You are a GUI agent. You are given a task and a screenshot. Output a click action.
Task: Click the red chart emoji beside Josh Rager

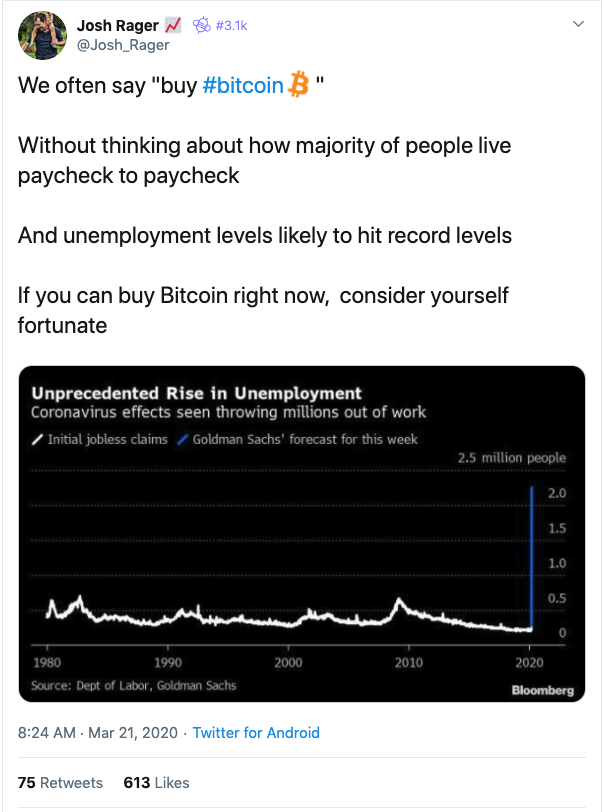pyautogui.click(x=173, y=25)
